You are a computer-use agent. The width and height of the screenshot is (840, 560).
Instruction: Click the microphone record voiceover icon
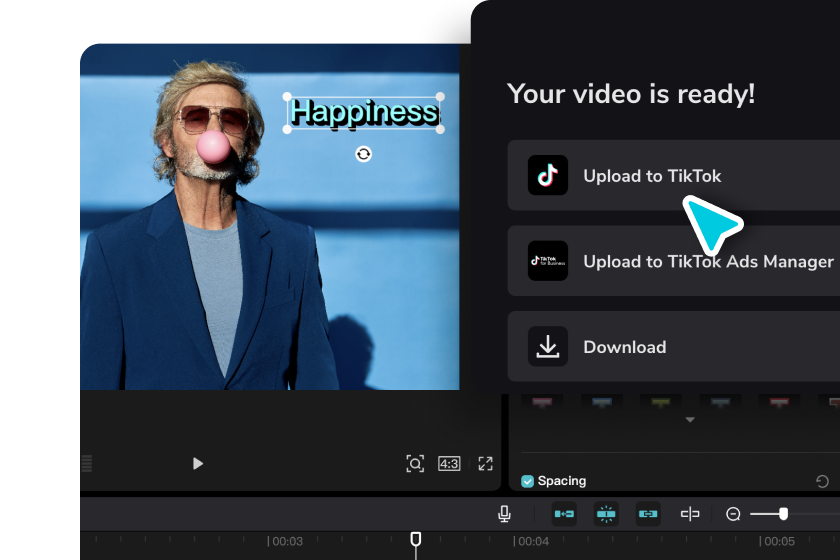(504, 514)
